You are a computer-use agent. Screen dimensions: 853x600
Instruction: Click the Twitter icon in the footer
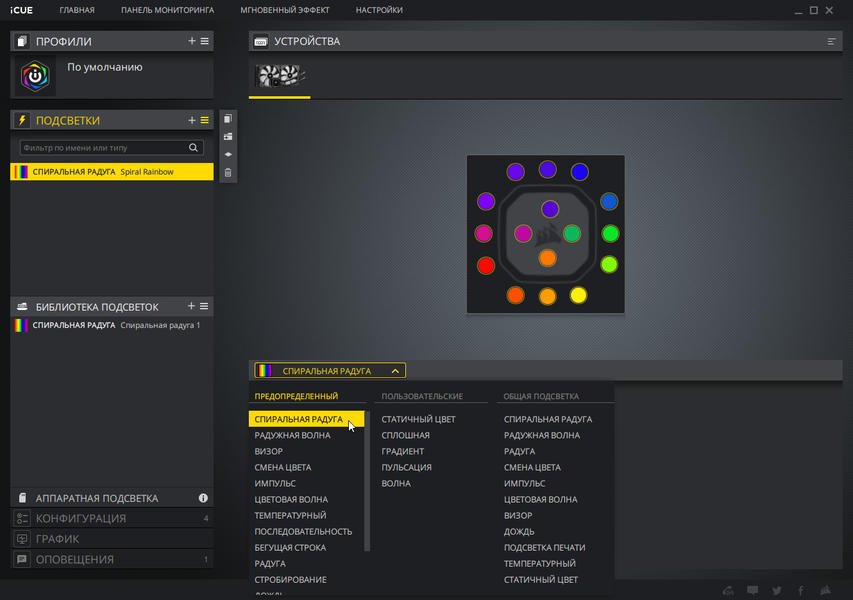coord(776,590)
